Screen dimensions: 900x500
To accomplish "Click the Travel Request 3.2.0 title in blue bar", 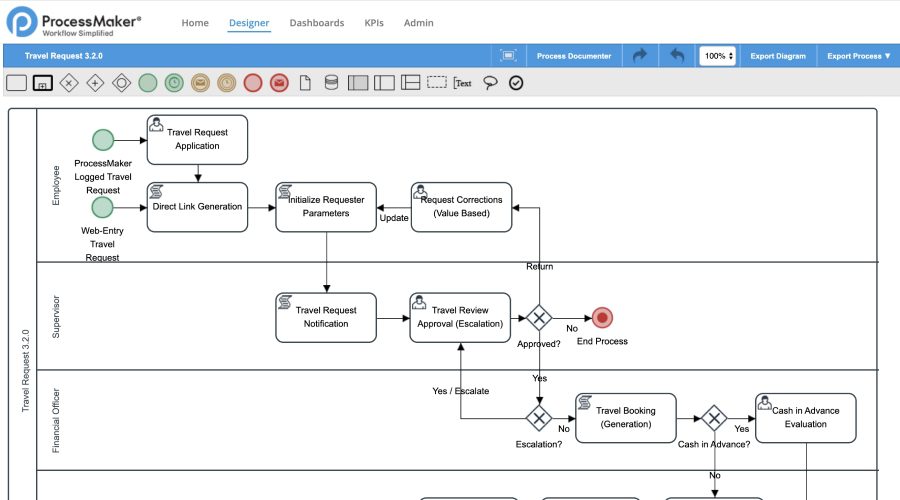I will [x=64, y=56].
